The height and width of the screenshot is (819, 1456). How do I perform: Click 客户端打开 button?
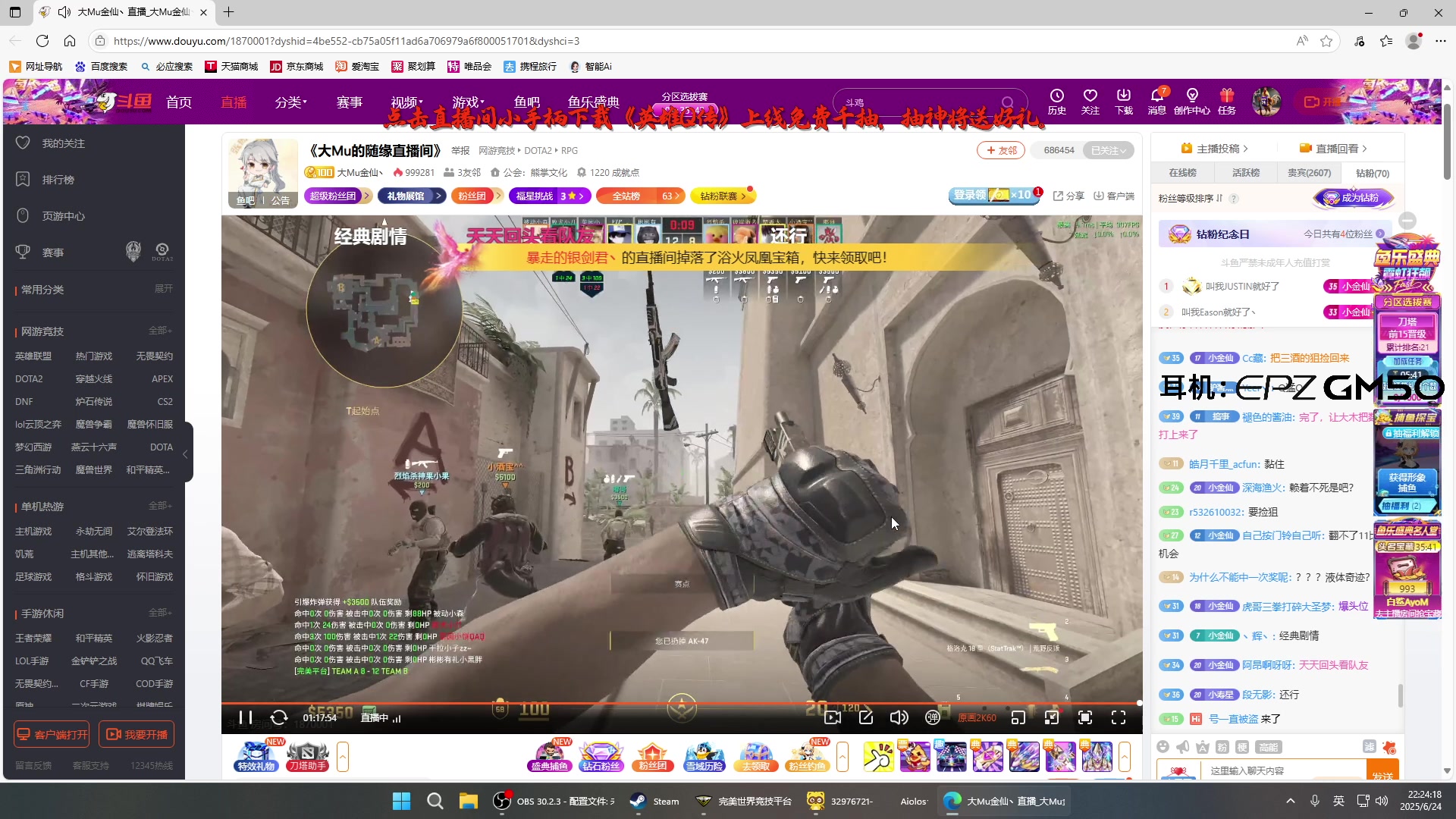(52, 734)
